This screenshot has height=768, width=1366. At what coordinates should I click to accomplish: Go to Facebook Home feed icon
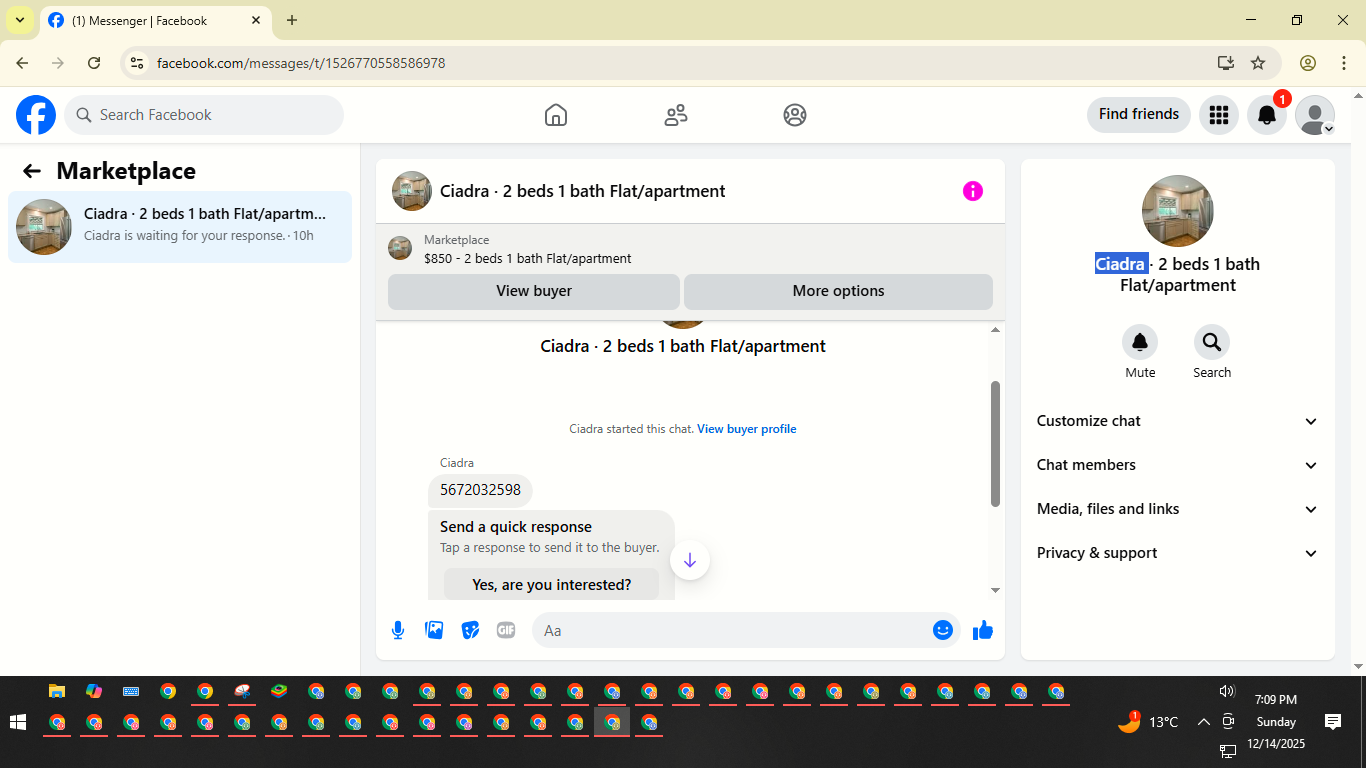(556, 115)
